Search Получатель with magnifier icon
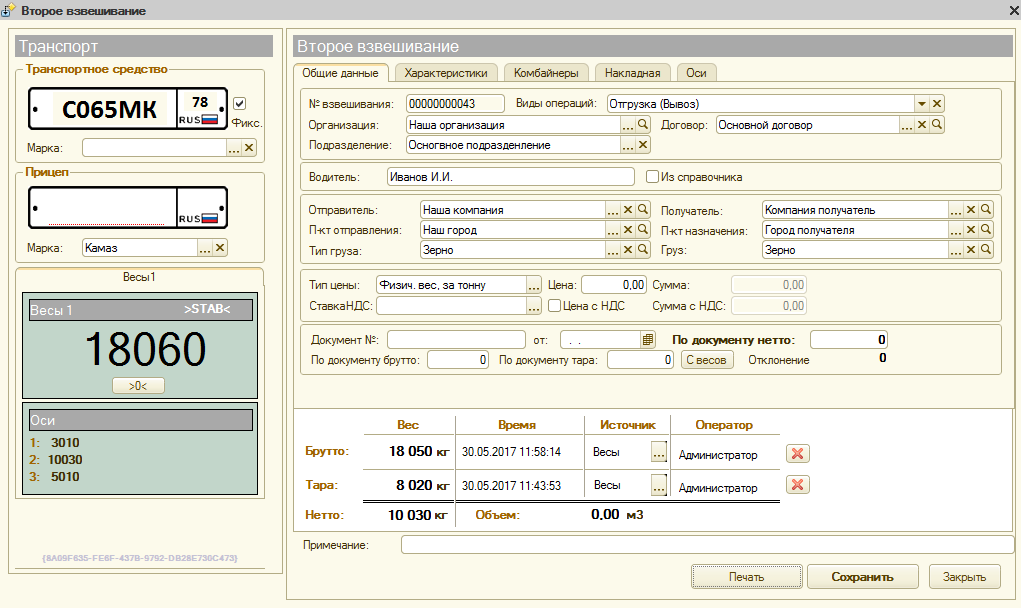The width and height of the screenshot is (1021, 608). click(985, 210)
